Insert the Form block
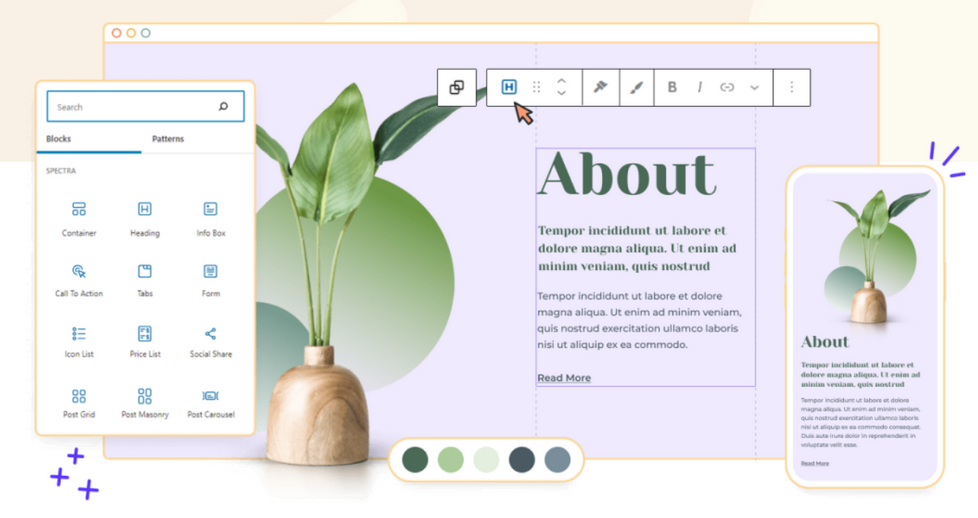978x518 pixels. (x=210, y=272)
